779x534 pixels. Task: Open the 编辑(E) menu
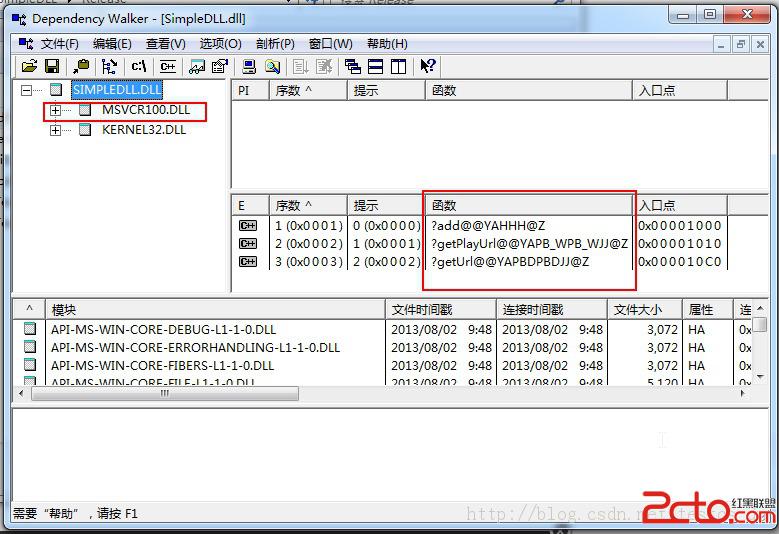(x=112, y=44)
